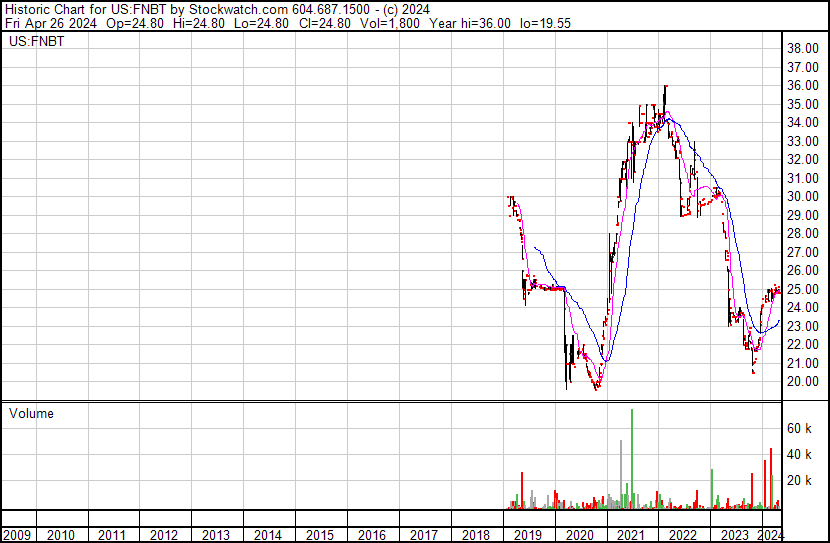The height and width of the screenshot is (543, 830).
Task: Click the 60 k volume axis label
Action: pyautogui.click(x=798, y=428)
